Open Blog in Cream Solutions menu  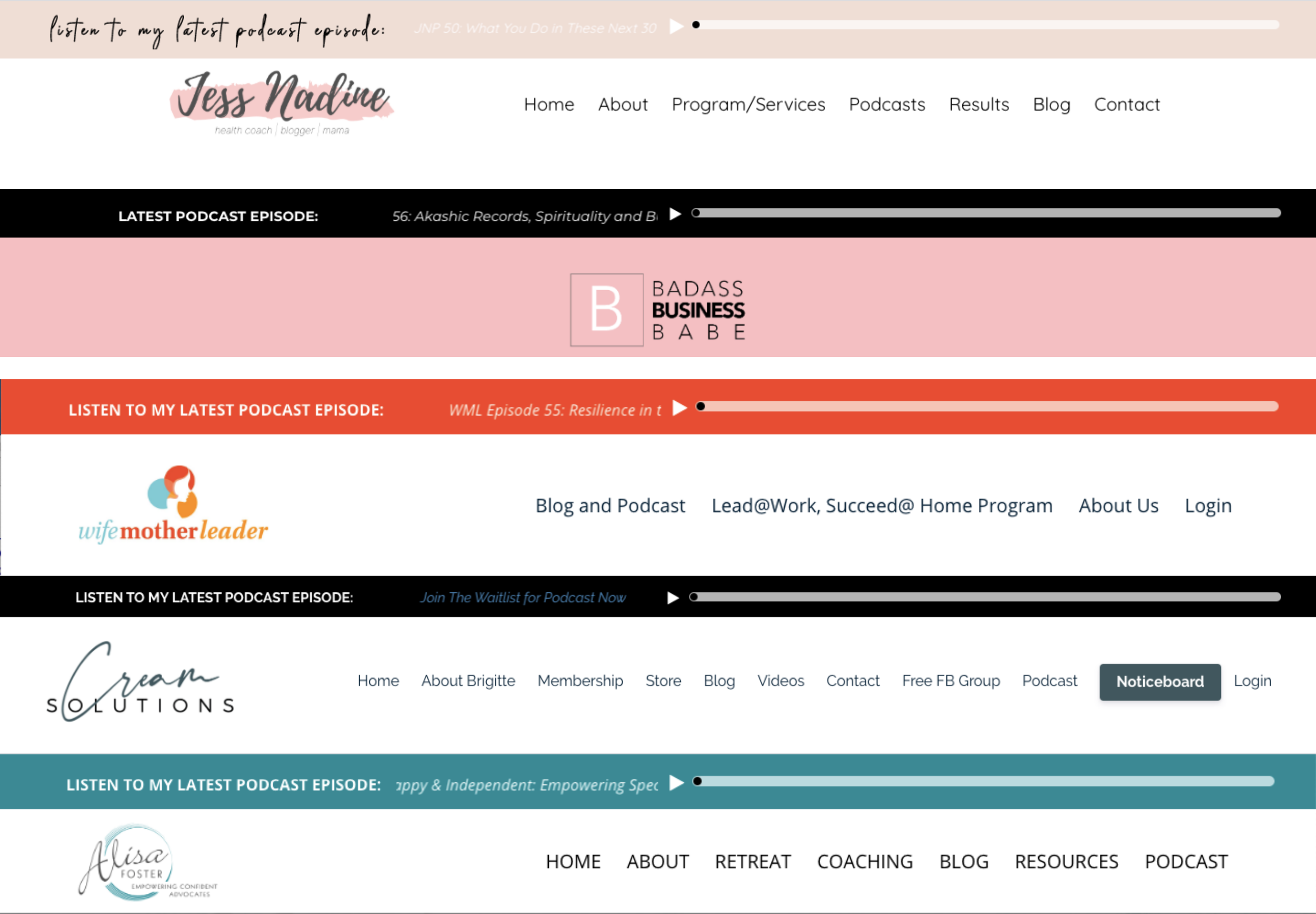pos(719,681)
